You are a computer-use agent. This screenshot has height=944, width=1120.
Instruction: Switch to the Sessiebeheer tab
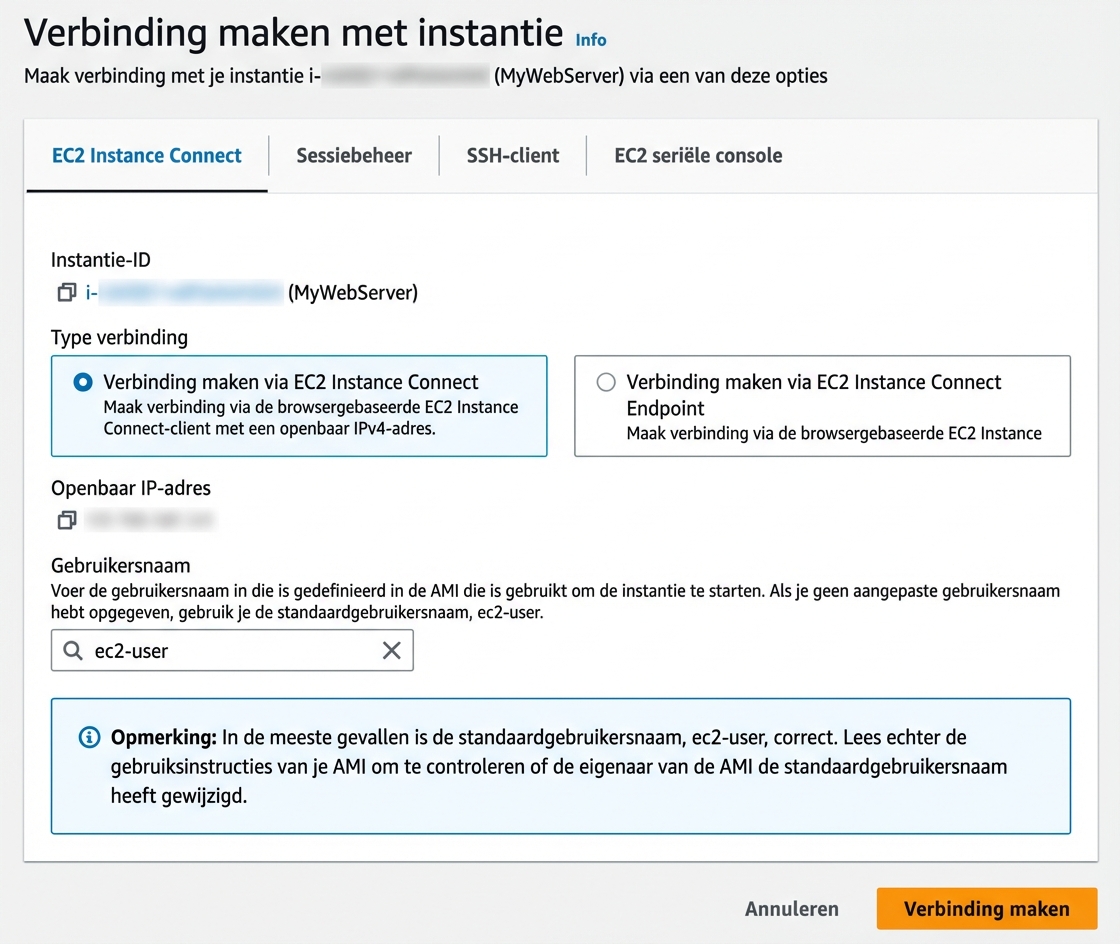click(x=353, y=155)
